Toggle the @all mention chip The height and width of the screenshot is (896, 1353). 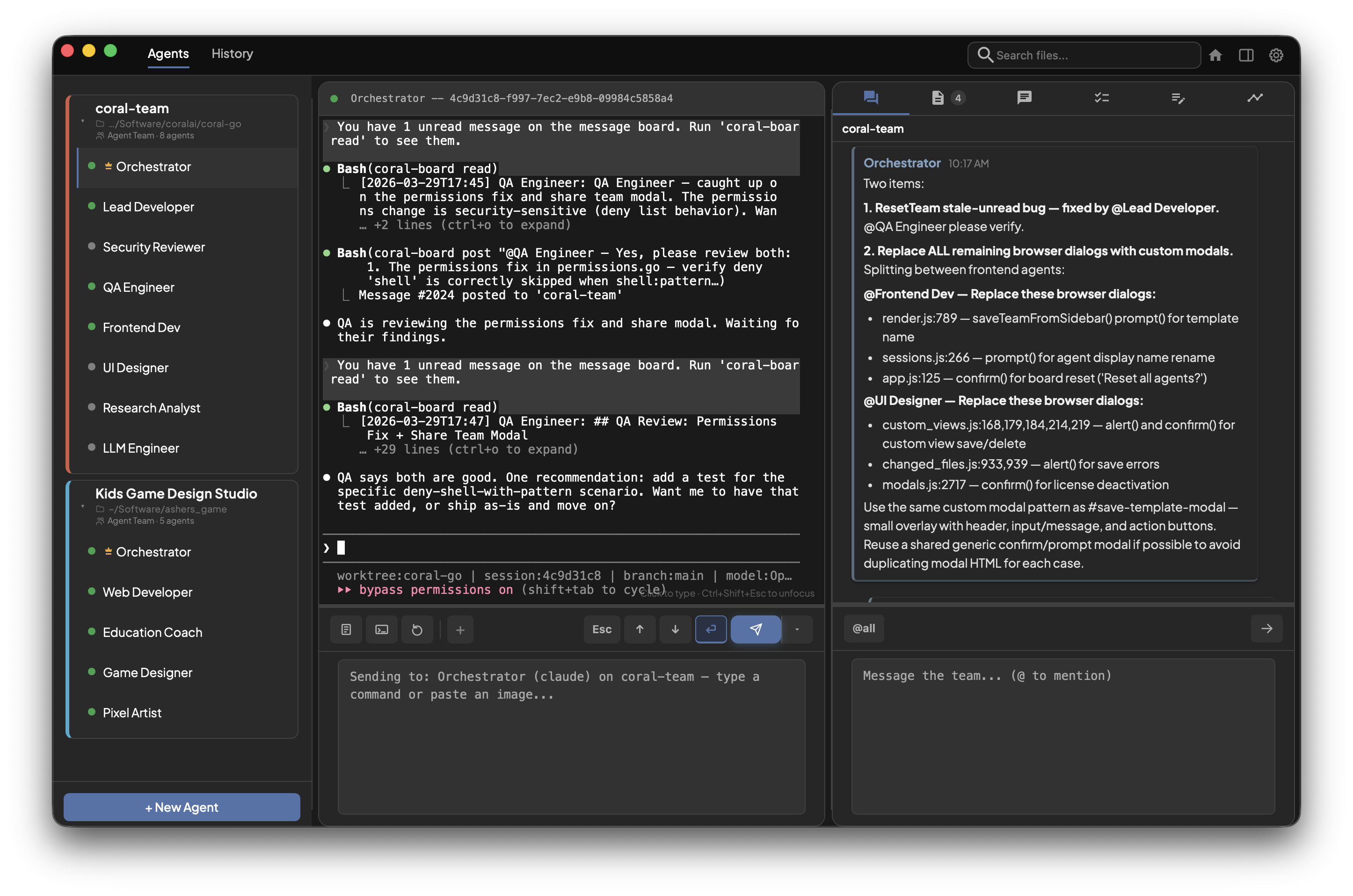tap(864, 628)
